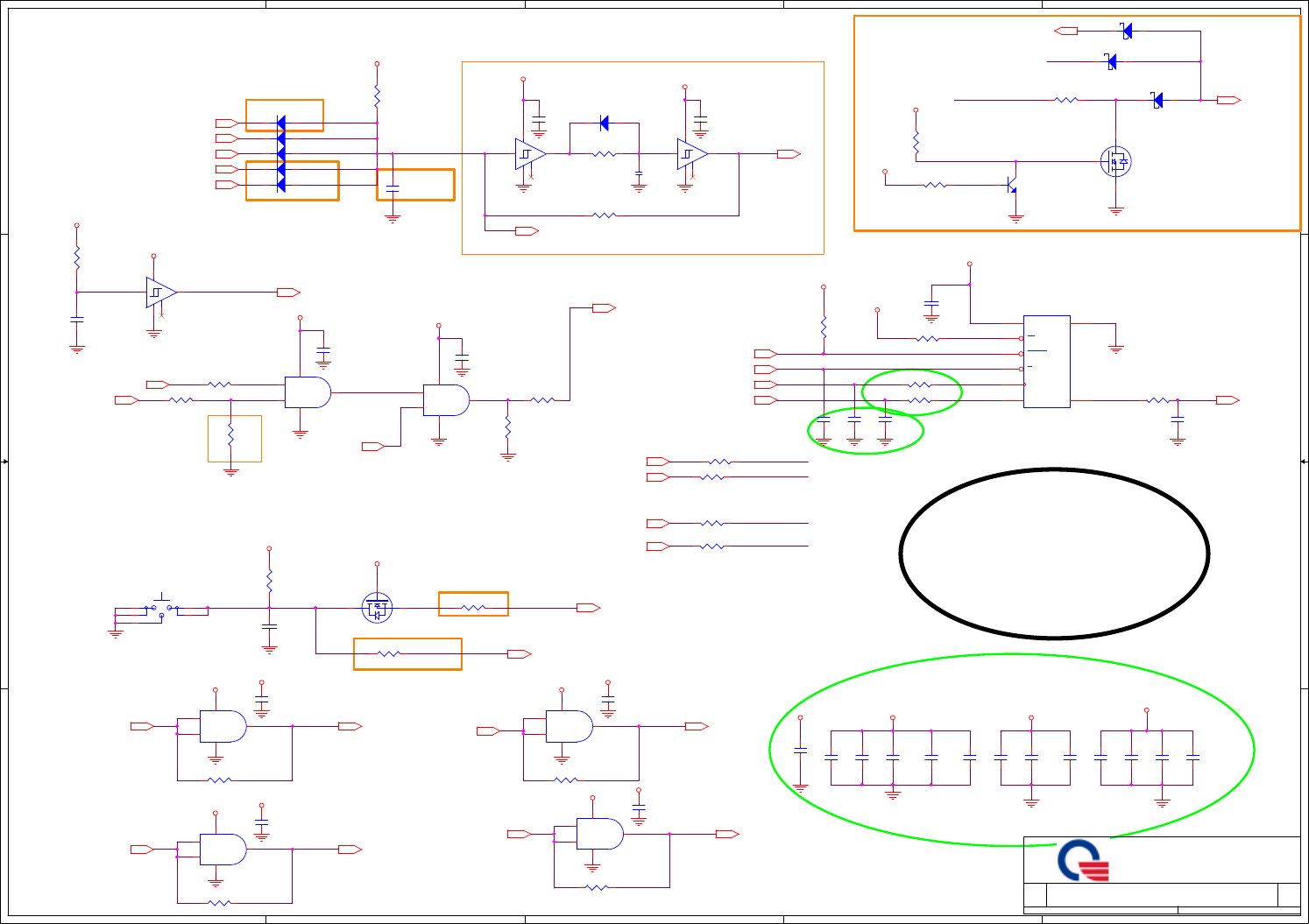This screenshot has width=1309, height=924.
Task: Click the output port after the second Schmitt buffer
Action: [789, 154]
